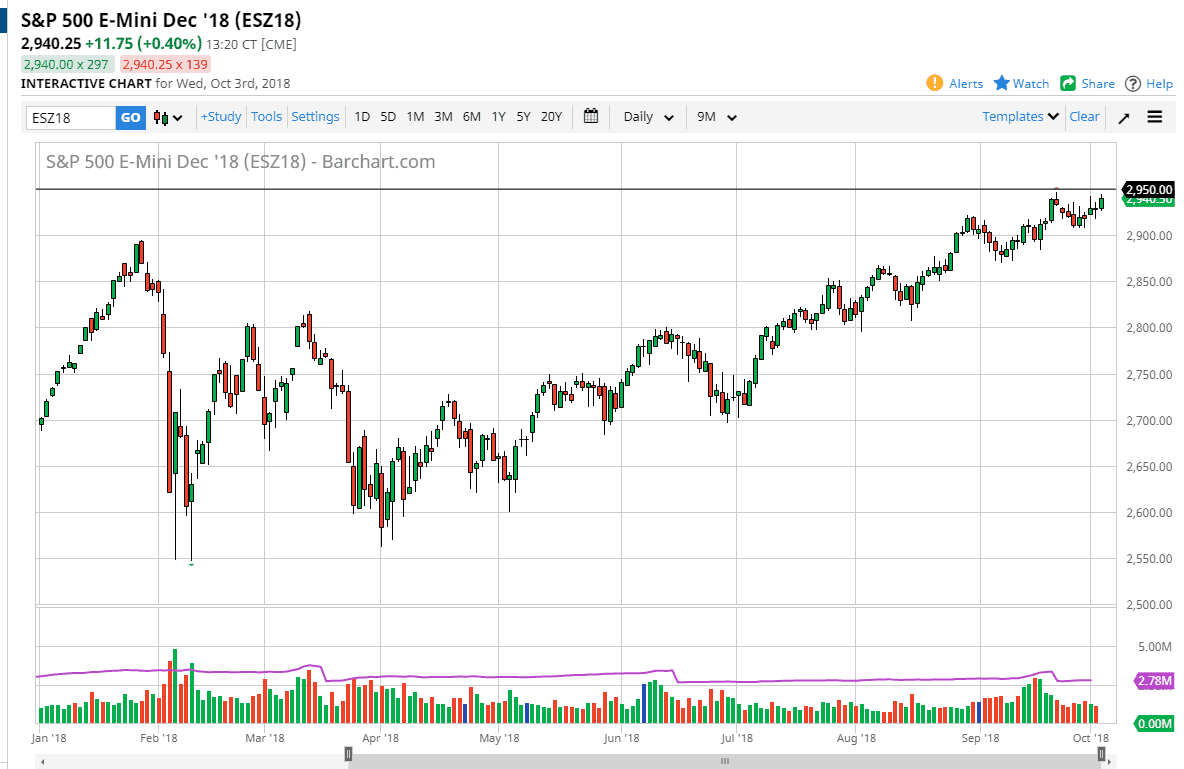Open the calendar date range picker

(590, 116)
